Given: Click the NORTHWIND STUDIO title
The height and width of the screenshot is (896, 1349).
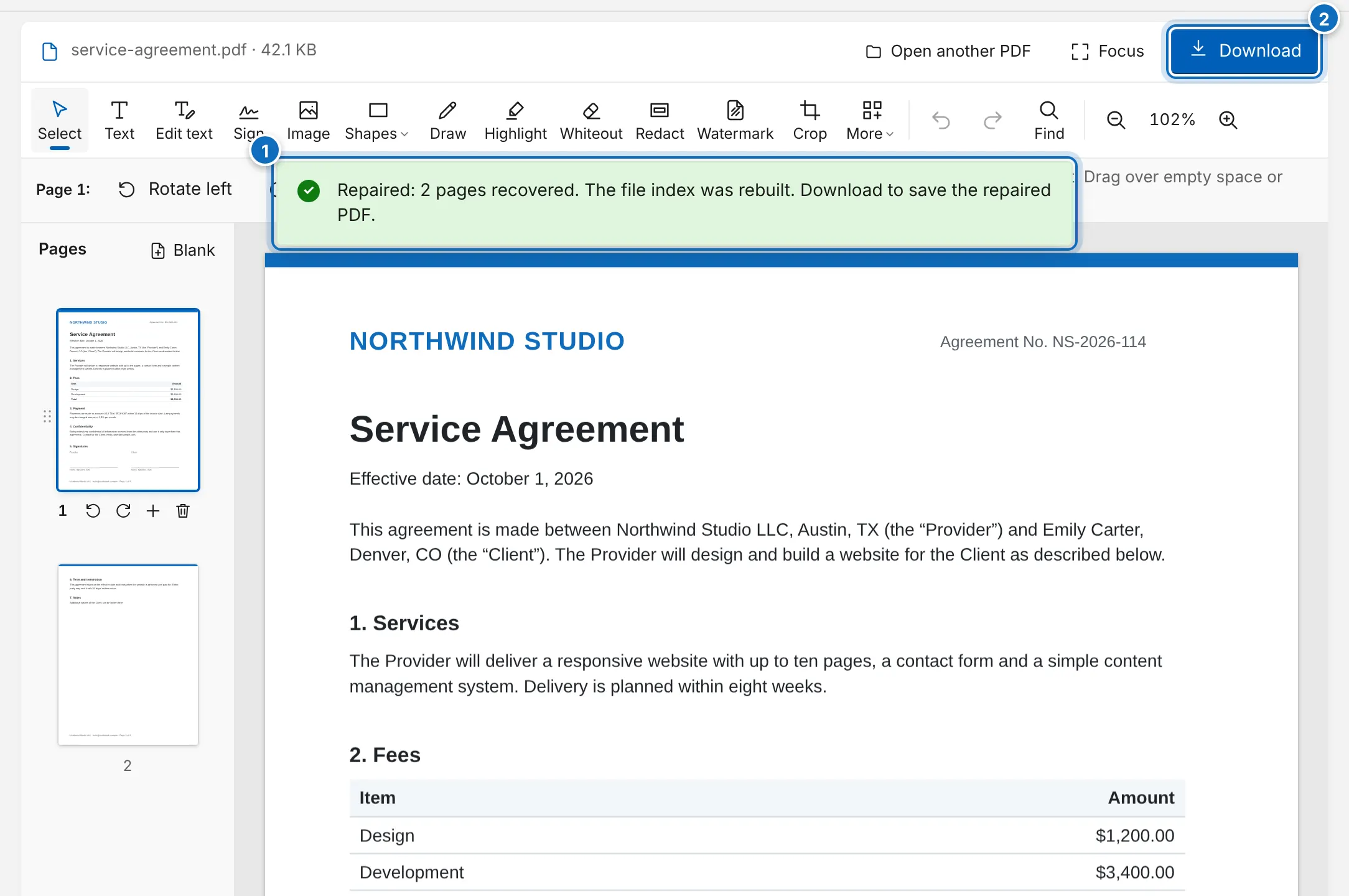Looking at the screenshot, I should (487, 341).
